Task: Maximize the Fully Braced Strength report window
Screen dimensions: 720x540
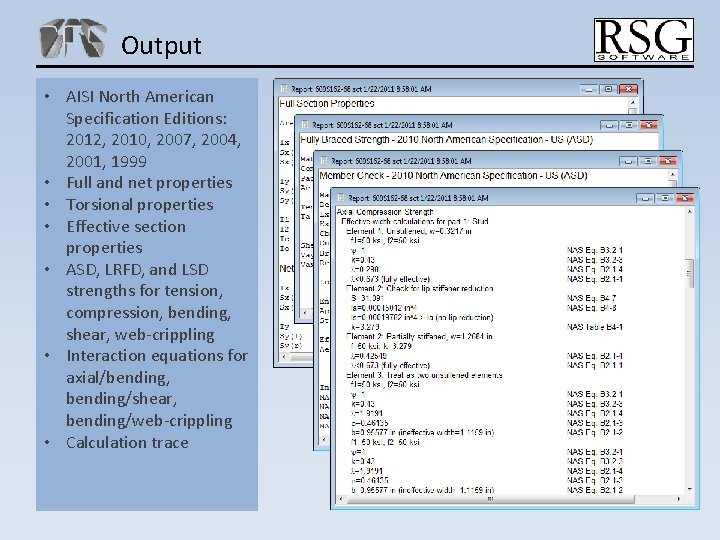Action: (629, 125)
